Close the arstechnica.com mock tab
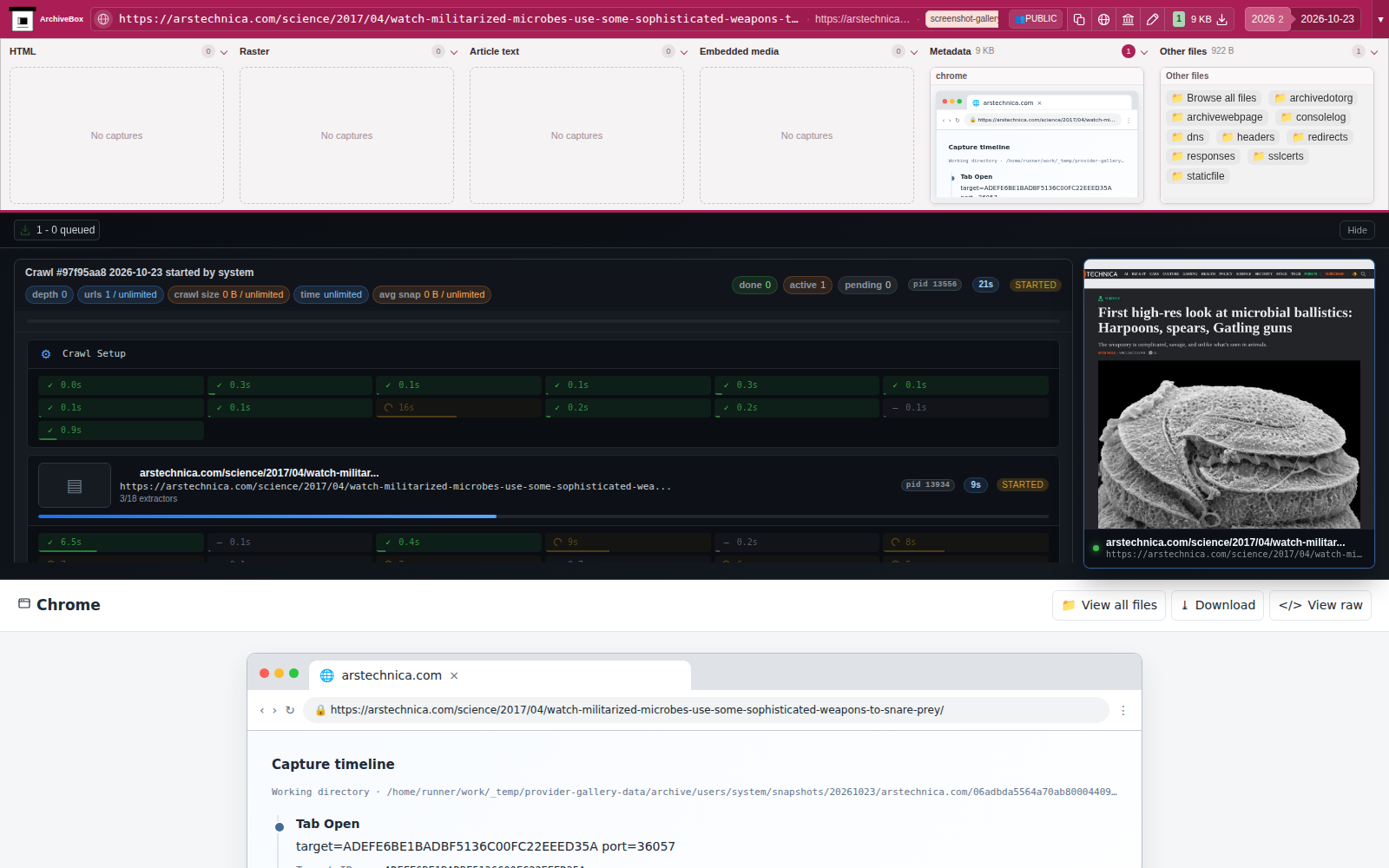The width and height of the screenshot is (1389, 868). tap(454, 675)
